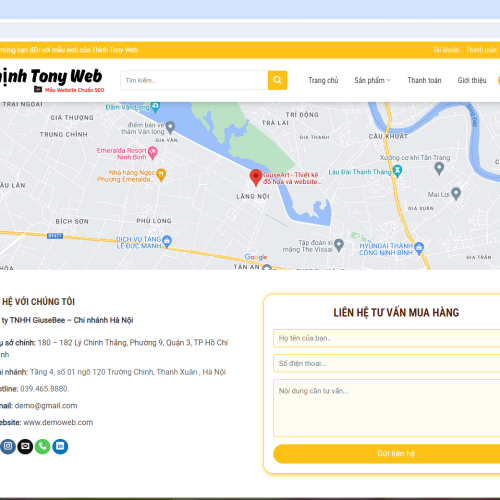Click the điểm bán vé thăm Vân Long marker
500x500 pixels.
[170, 127]
